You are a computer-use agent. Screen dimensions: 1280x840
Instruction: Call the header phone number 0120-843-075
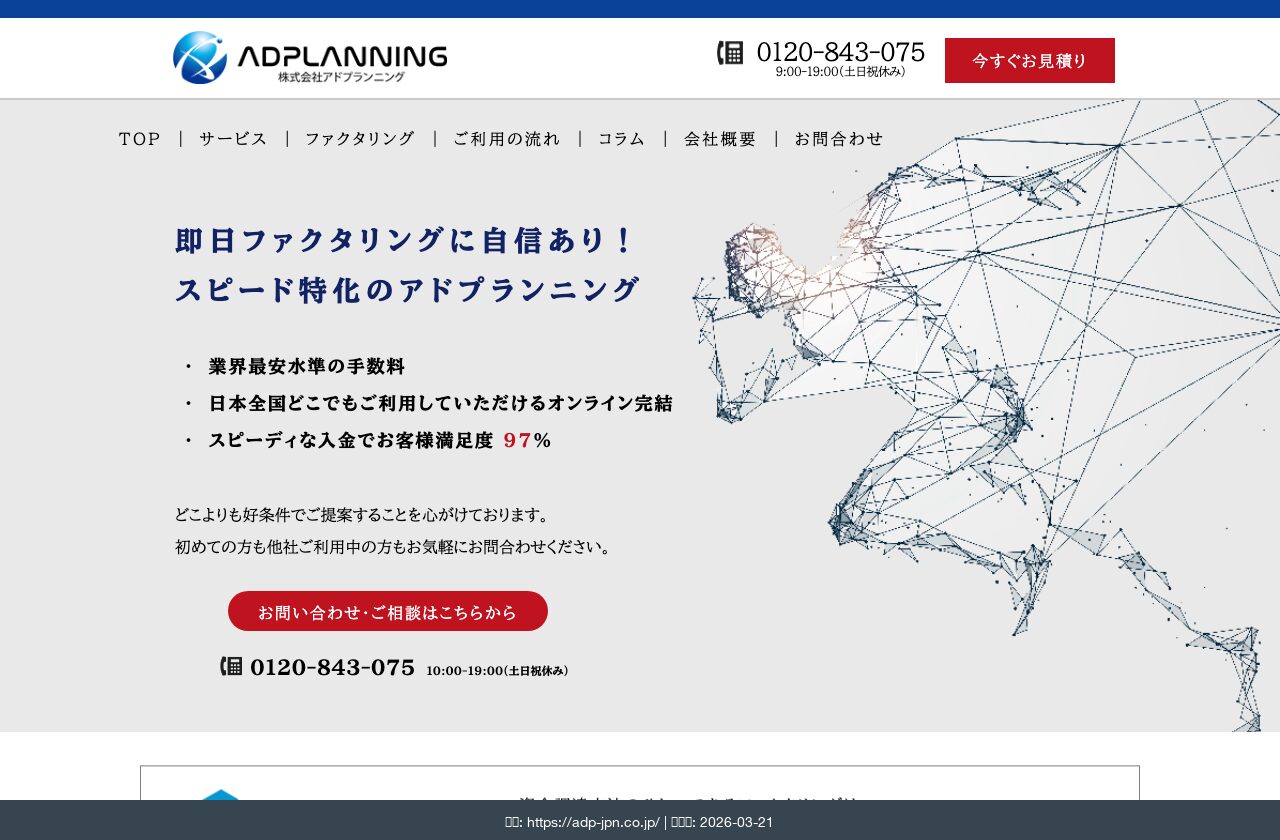coord(842,52)
